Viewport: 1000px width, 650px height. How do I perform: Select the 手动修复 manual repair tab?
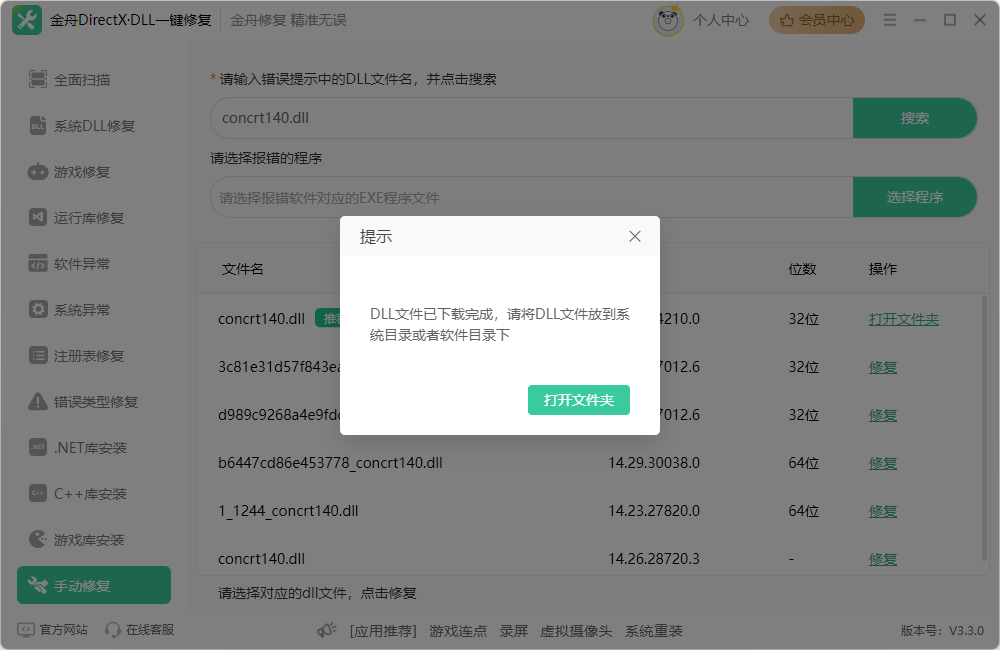pyautogui.click(x=94, y=585)
